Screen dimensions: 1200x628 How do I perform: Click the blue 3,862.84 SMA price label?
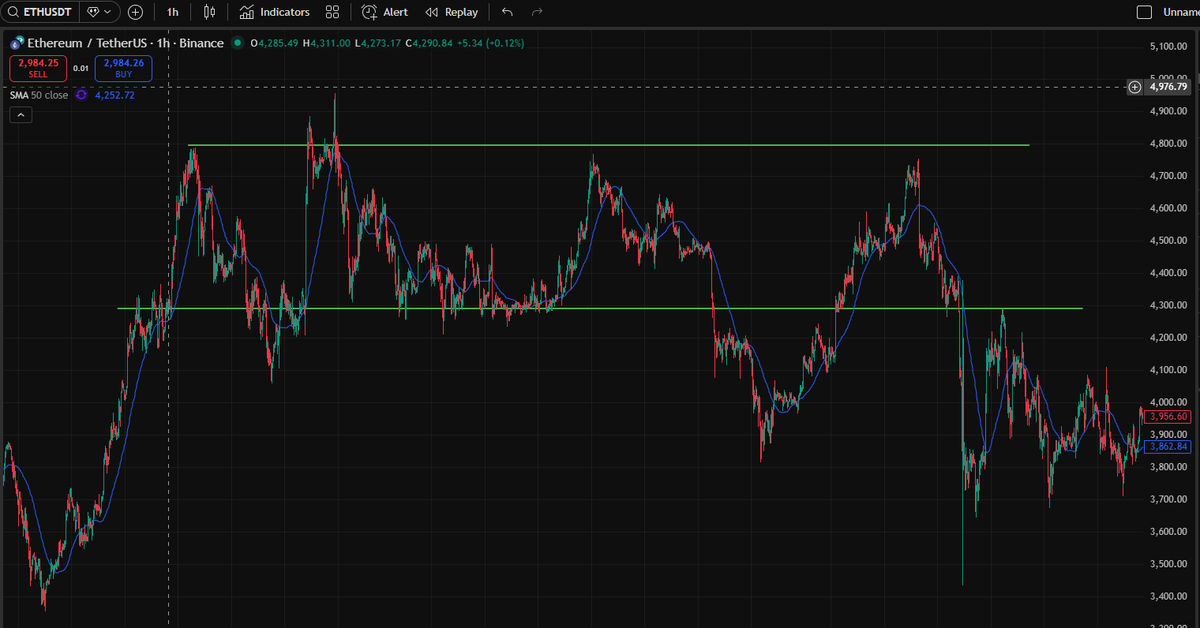[1168, 446]
